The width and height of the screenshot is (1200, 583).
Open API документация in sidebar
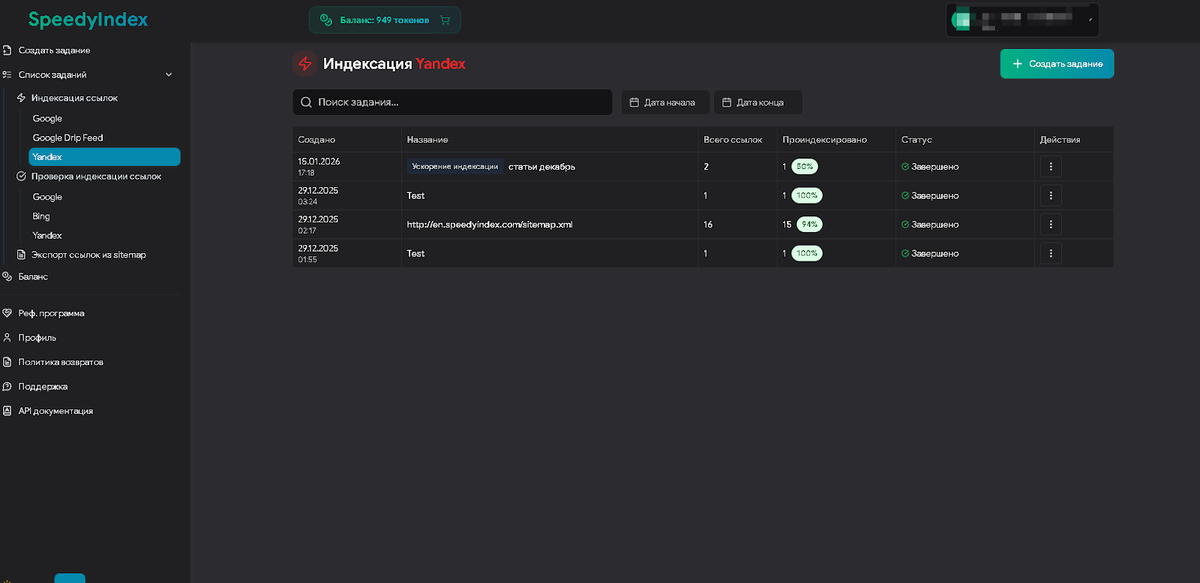pyautogui.click(x=55, y=411)
